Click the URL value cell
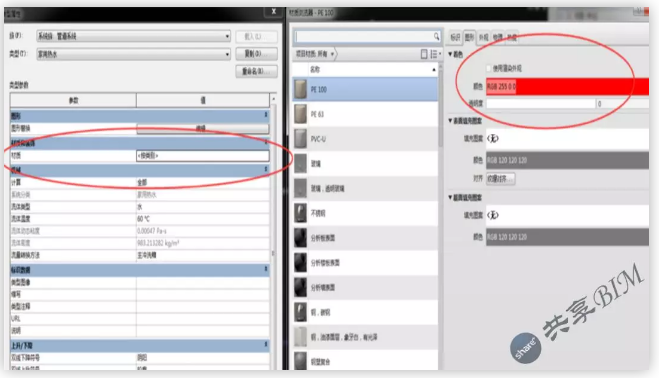 click(203, 318)
